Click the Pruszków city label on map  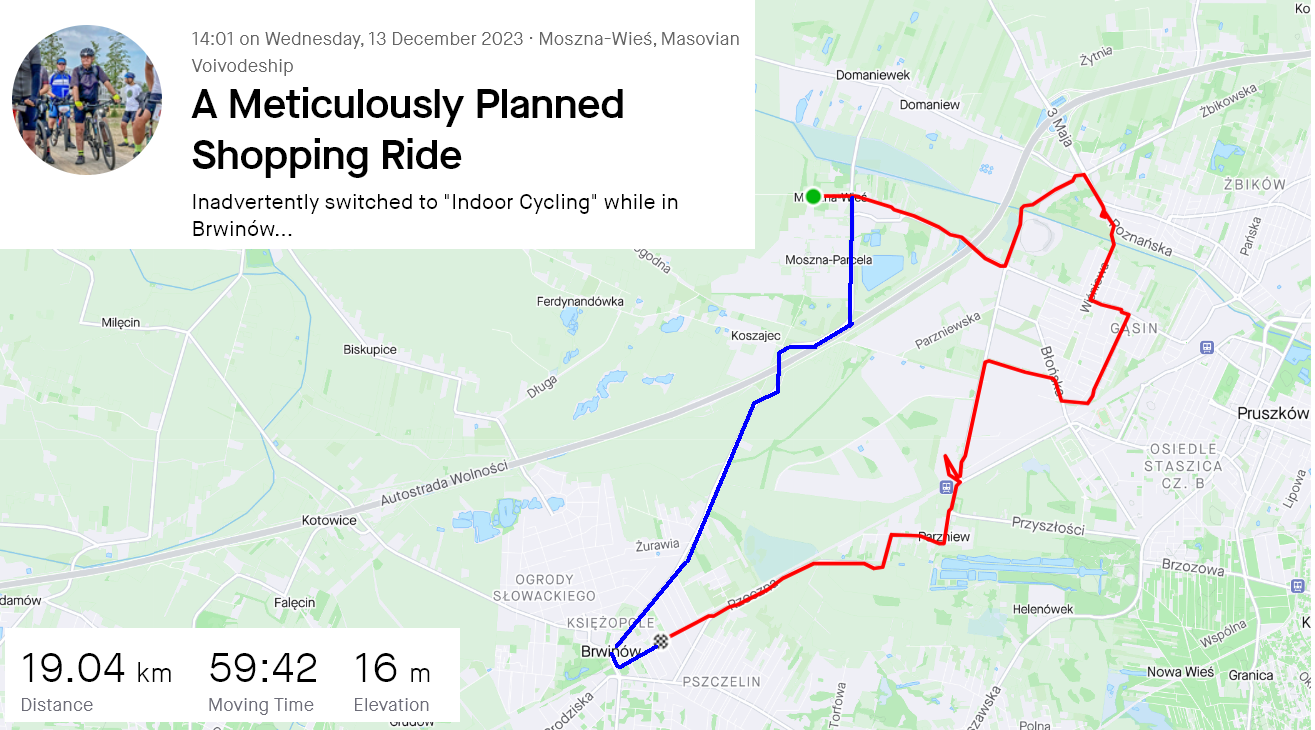click(x=1272, y=413)
